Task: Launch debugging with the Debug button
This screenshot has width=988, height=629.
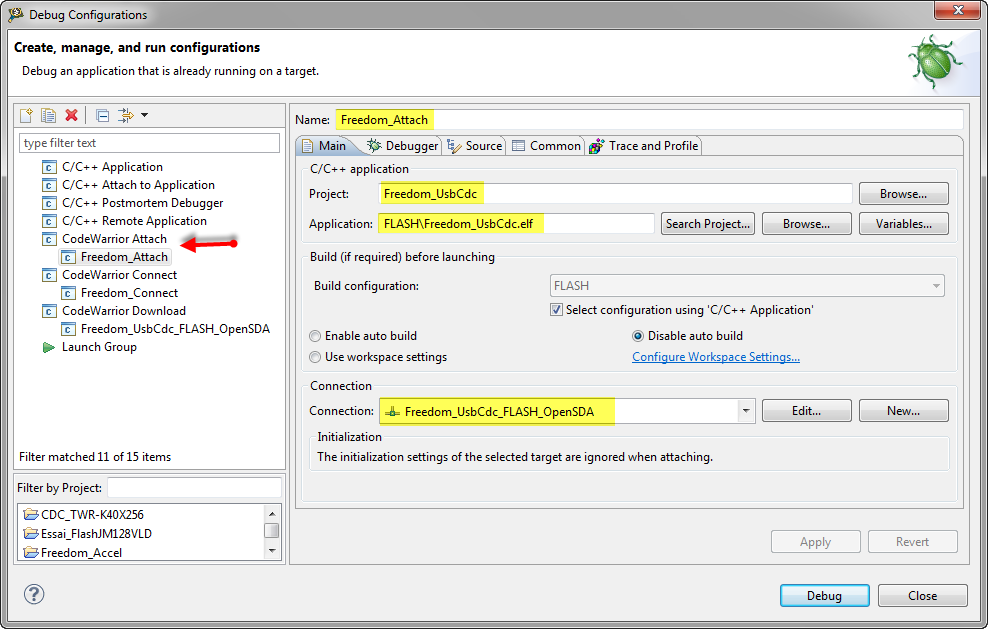Action: pos(824,594)
